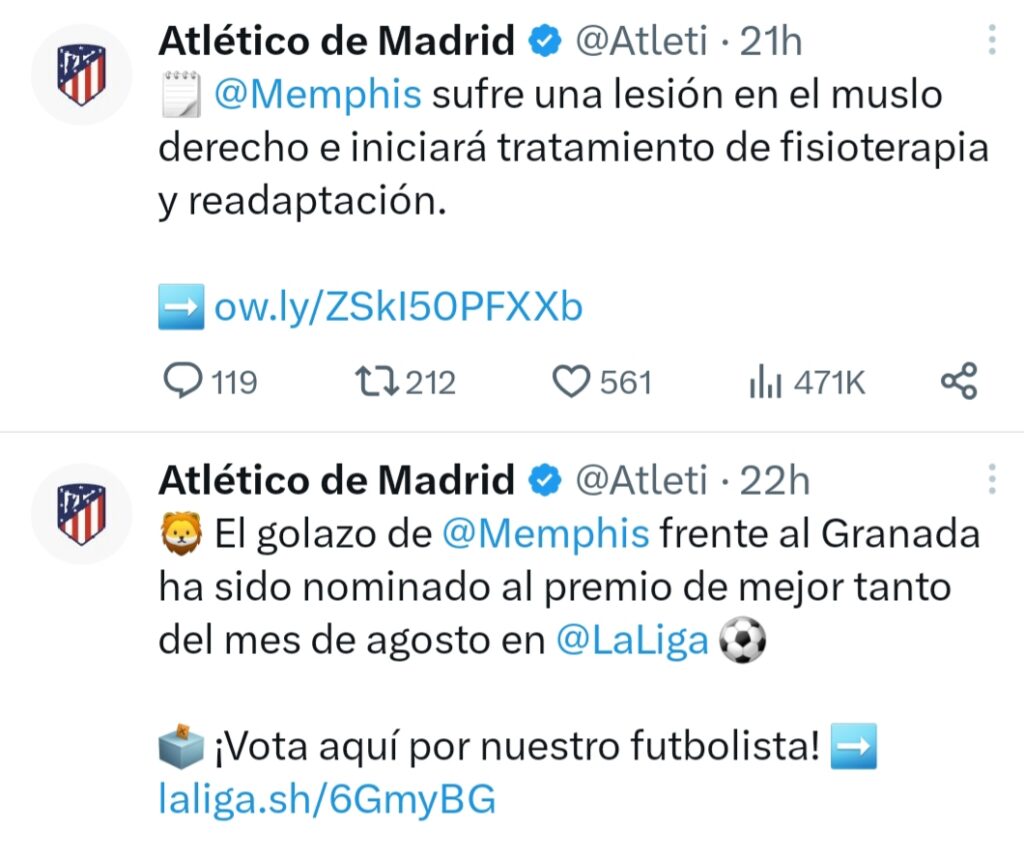Open more options for the 21h tweet
The height and width of the screenshot is (858, 1024).
pos(991,40)
